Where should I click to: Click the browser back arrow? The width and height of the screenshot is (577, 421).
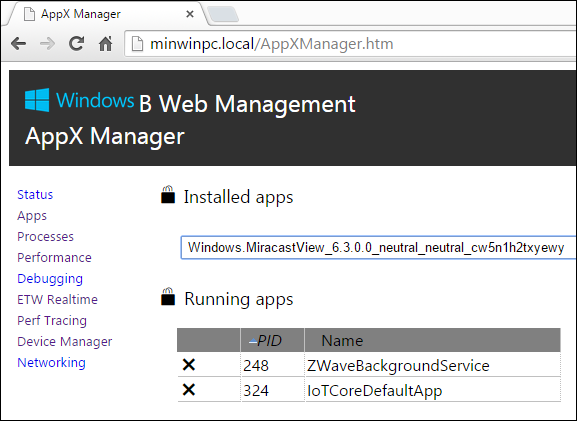(18, 44)
